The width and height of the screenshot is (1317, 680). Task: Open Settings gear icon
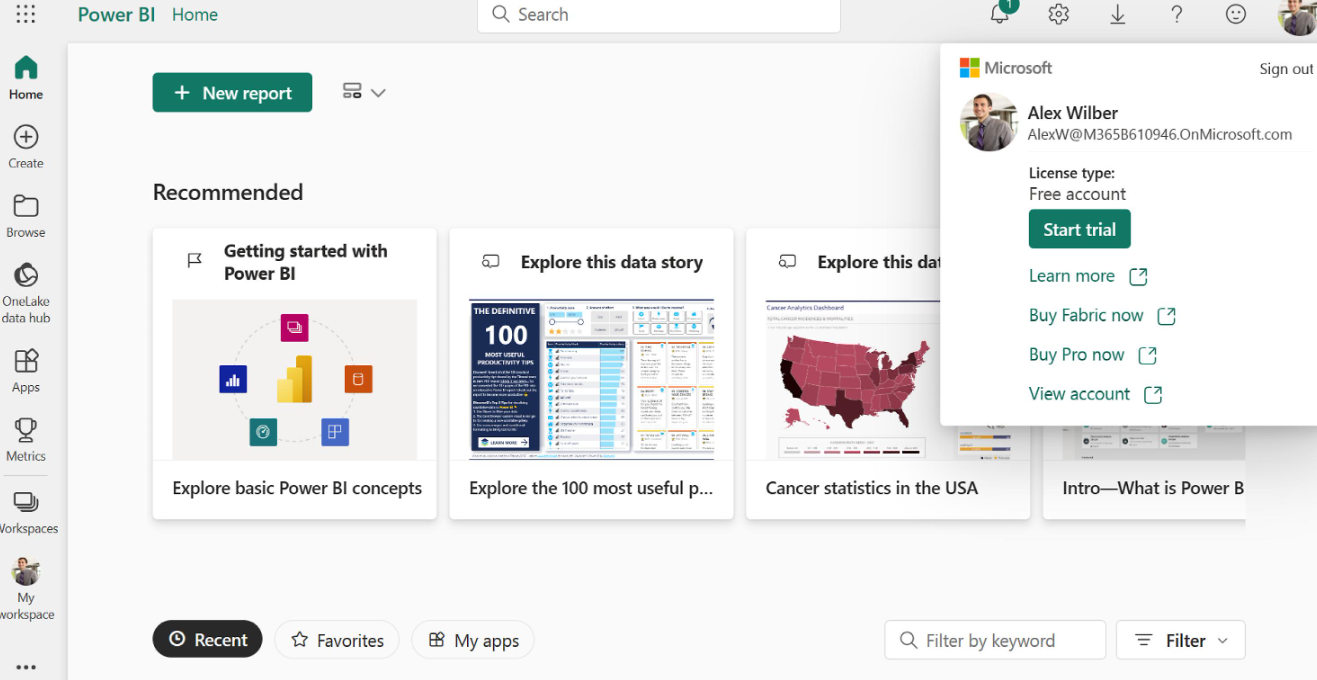click(x=1059, y=14)
